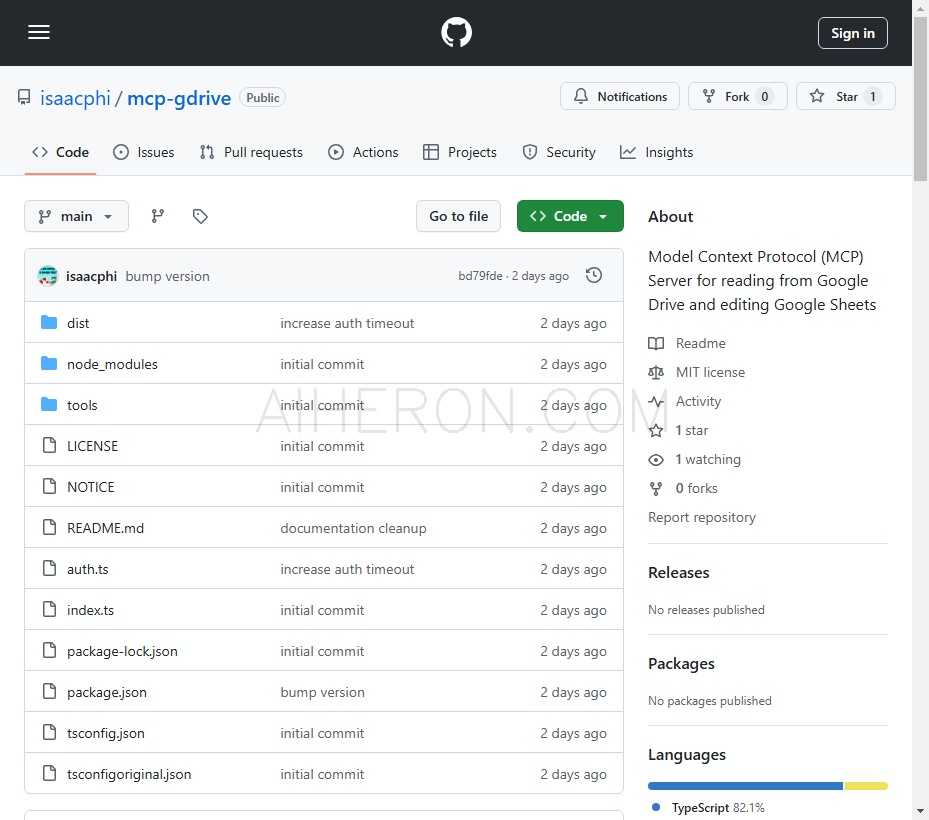This screenshot has height=820, width=929.
Task: View the 0 forks link
Action: (x=696, y=488)
